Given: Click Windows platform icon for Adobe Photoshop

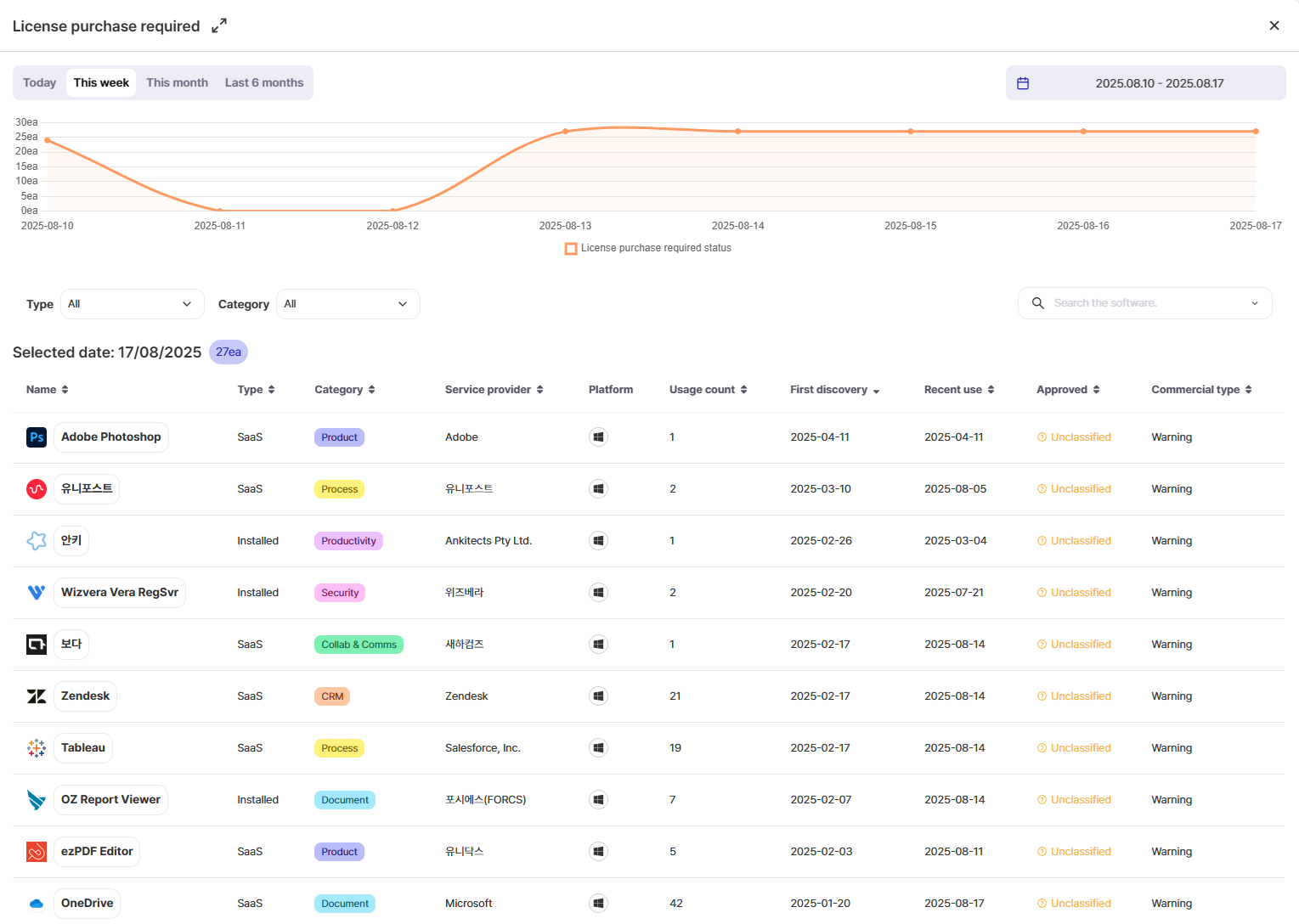Looking at the screenshot, I should click(x=599, y=437).
